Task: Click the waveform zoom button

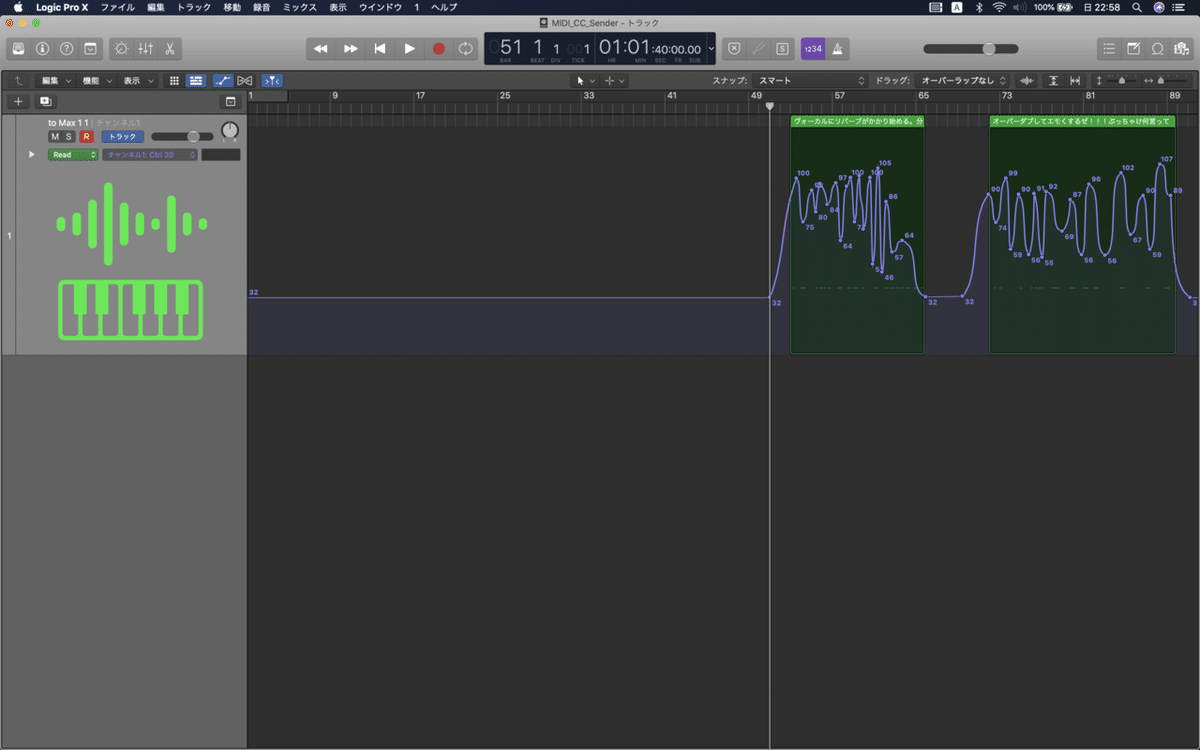Action: pos(1027,80)
